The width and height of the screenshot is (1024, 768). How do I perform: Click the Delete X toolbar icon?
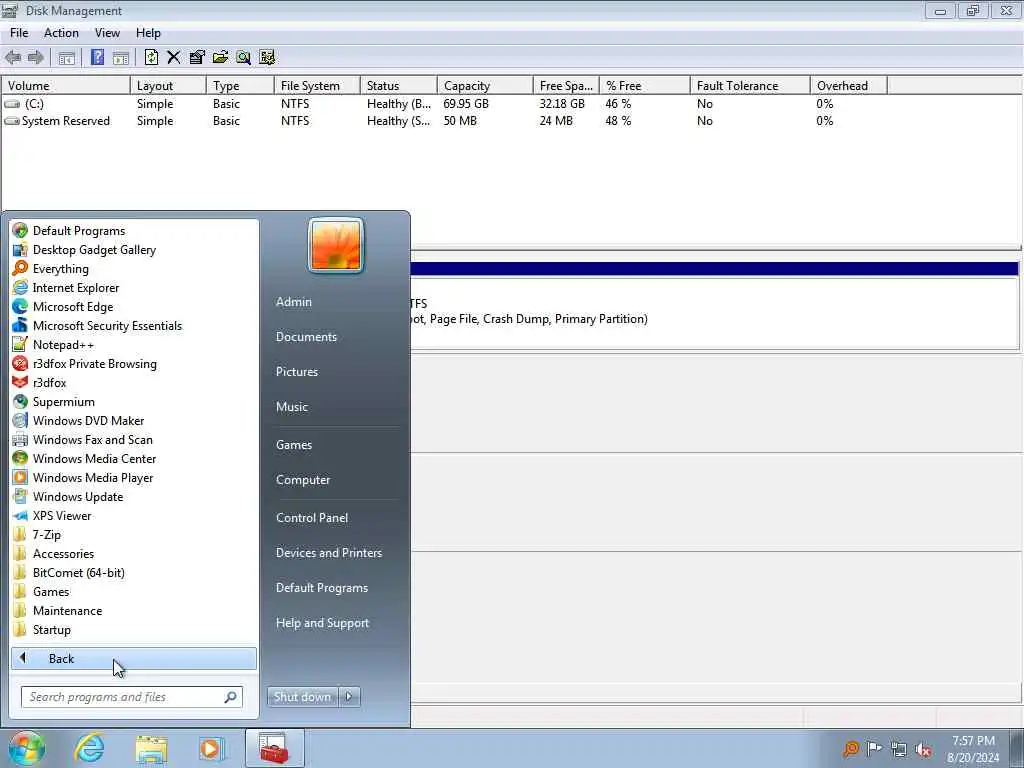(173, 57)
